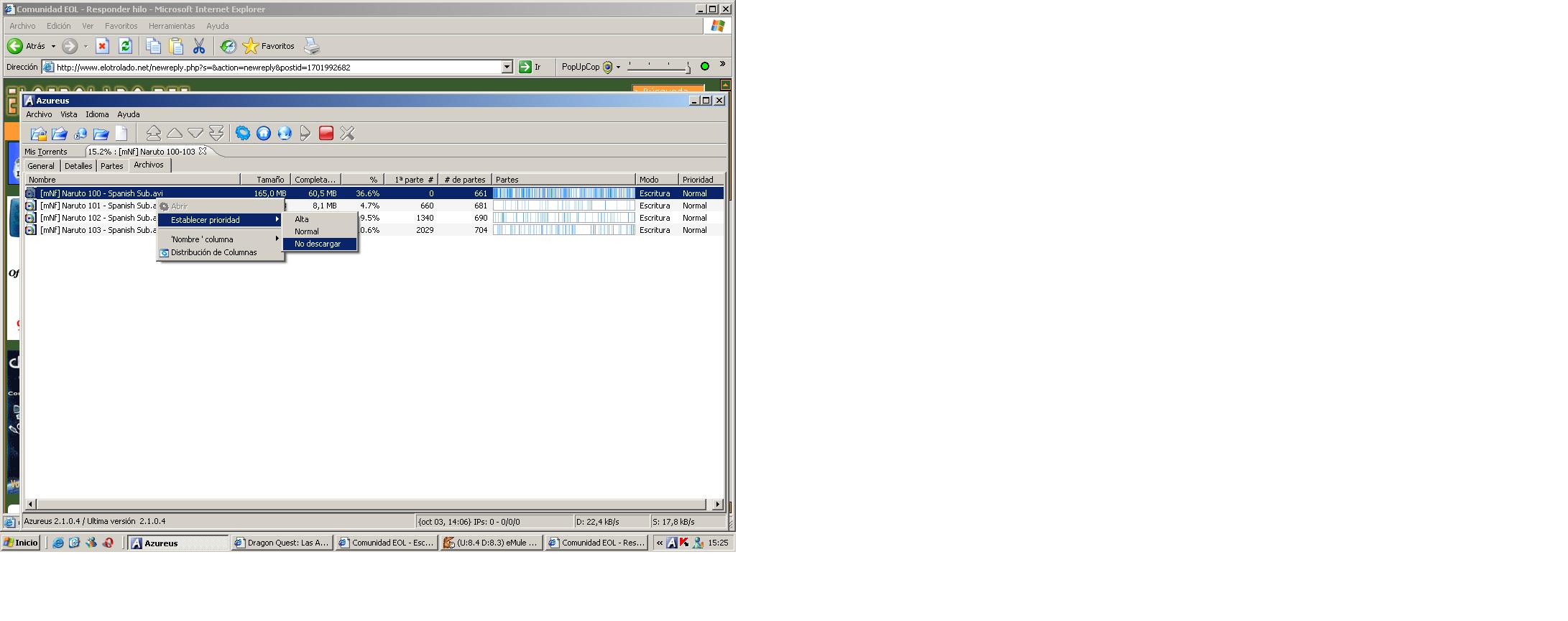Click the Favoritos star button in Internet Explorer
Image resolution: width=1568 pixels, height=621 pixels.
point(269,46)
